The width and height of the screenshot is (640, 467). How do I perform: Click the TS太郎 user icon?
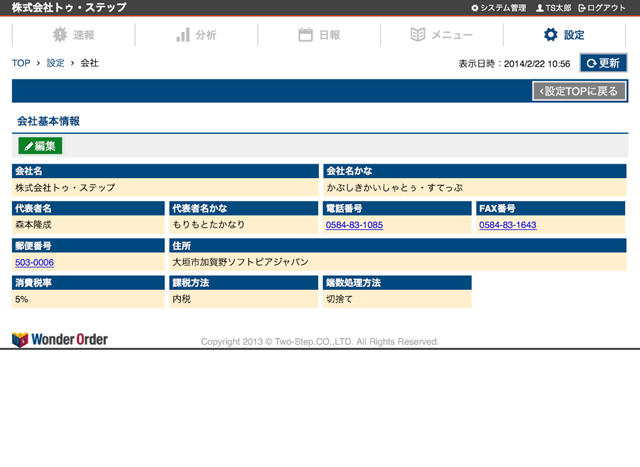point(540,8)
